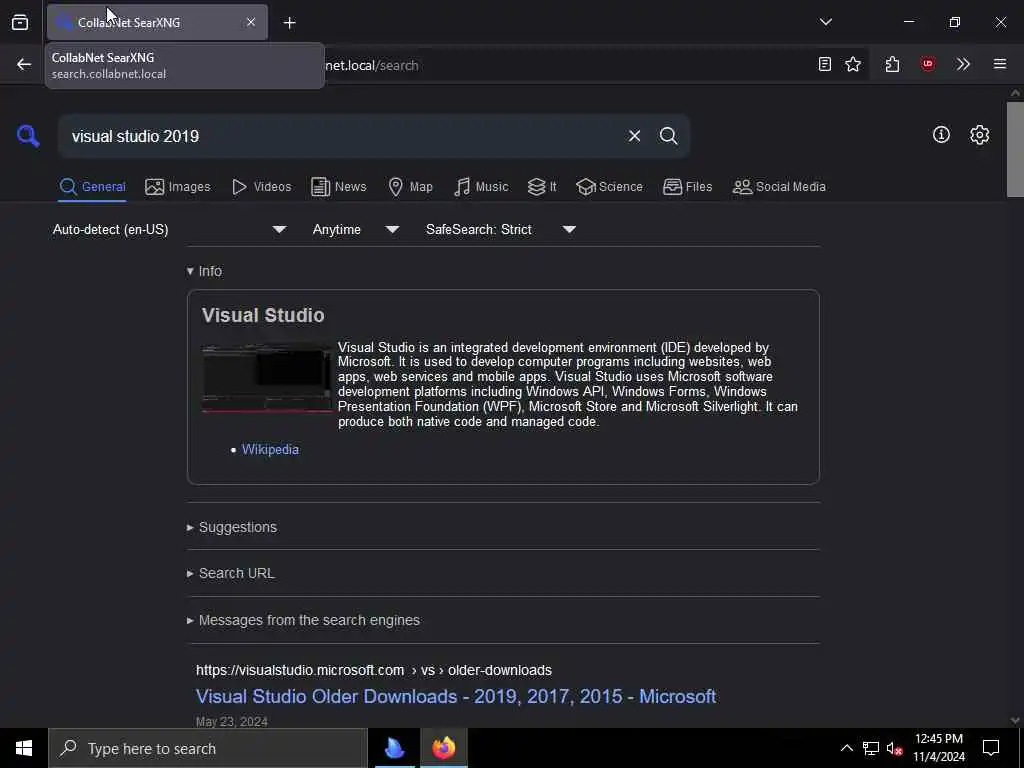
Task: Toggle Firefox reader view icon
Action: pos(824,64)
